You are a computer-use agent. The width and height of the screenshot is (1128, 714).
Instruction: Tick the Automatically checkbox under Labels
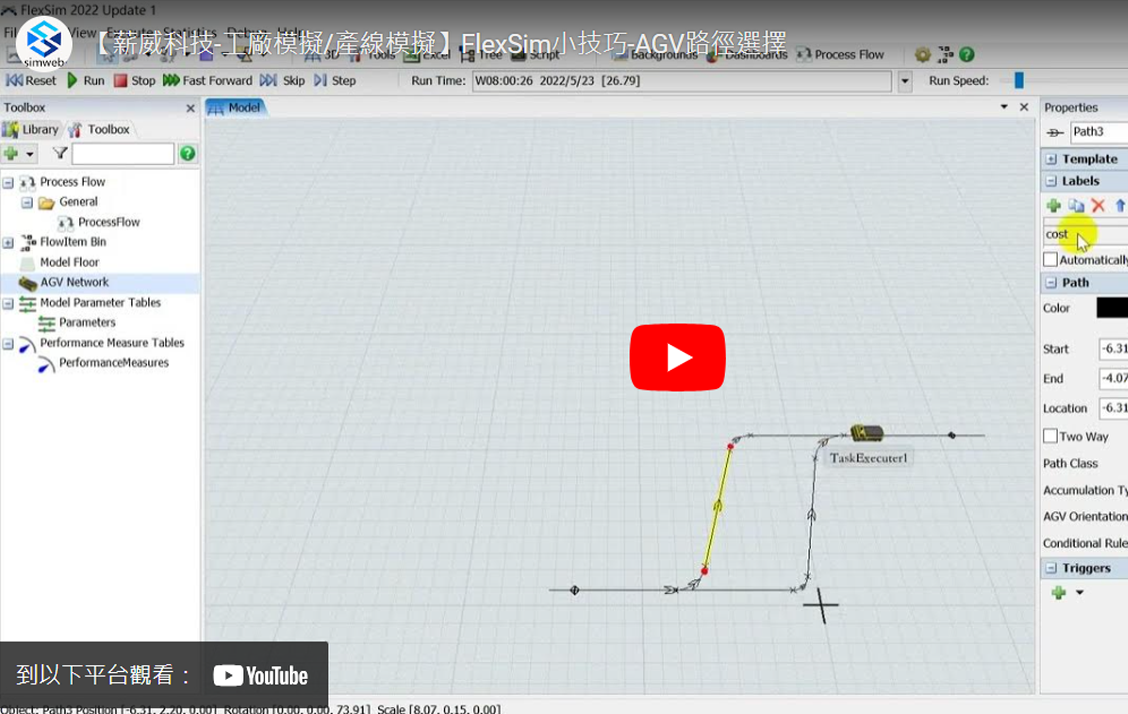click(x=1050, y=260)
